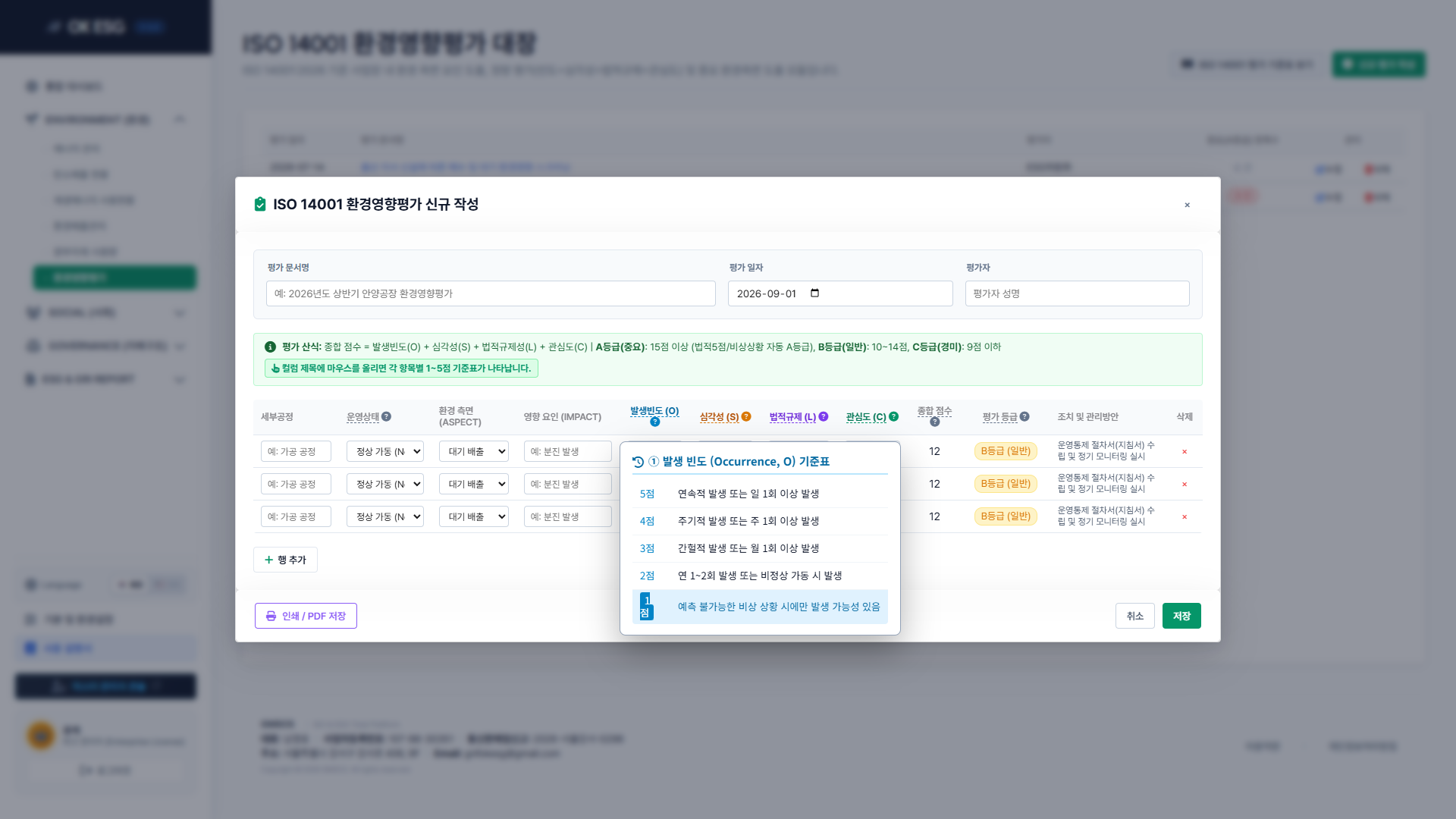Open 운영상태 dropdown in the third row
This screenshot has width=1456, height=819.
[x=385, y=516]
